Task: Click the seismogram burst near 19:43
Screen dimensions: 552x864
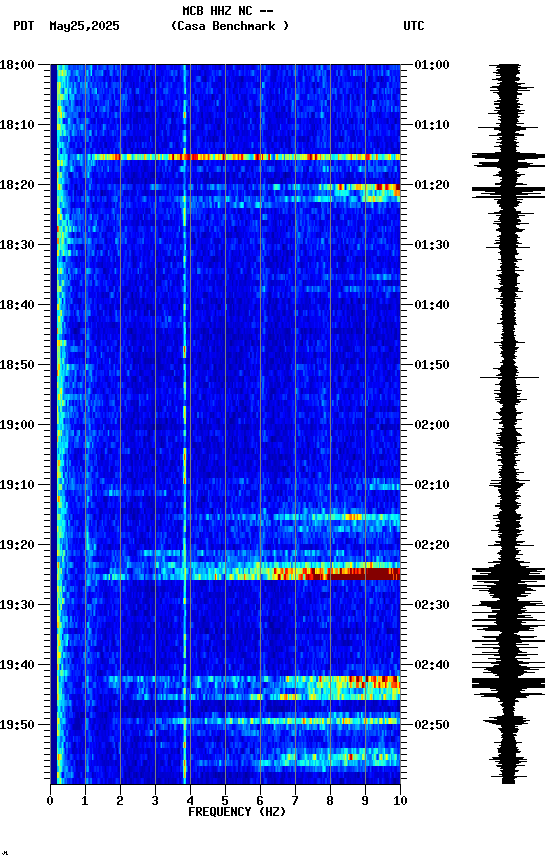Action: [x=508, y=684]
